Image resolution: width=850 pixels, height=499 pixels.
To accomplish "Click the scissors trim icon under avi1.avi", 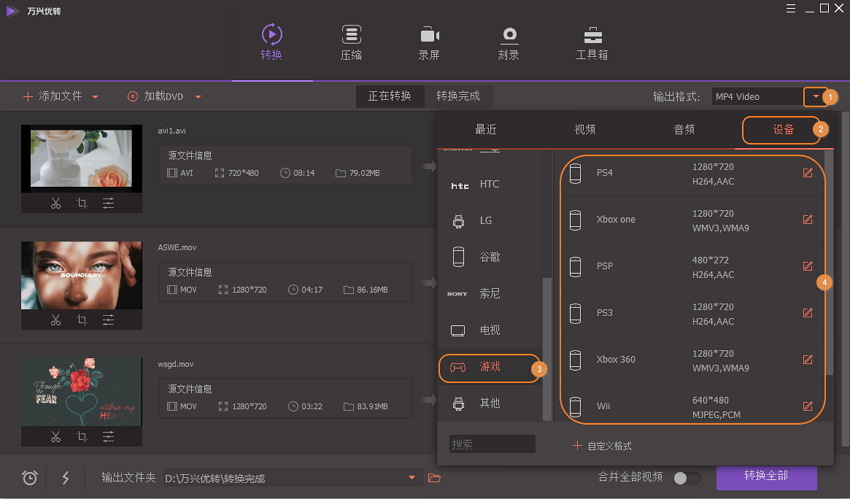I will [56, 203].
